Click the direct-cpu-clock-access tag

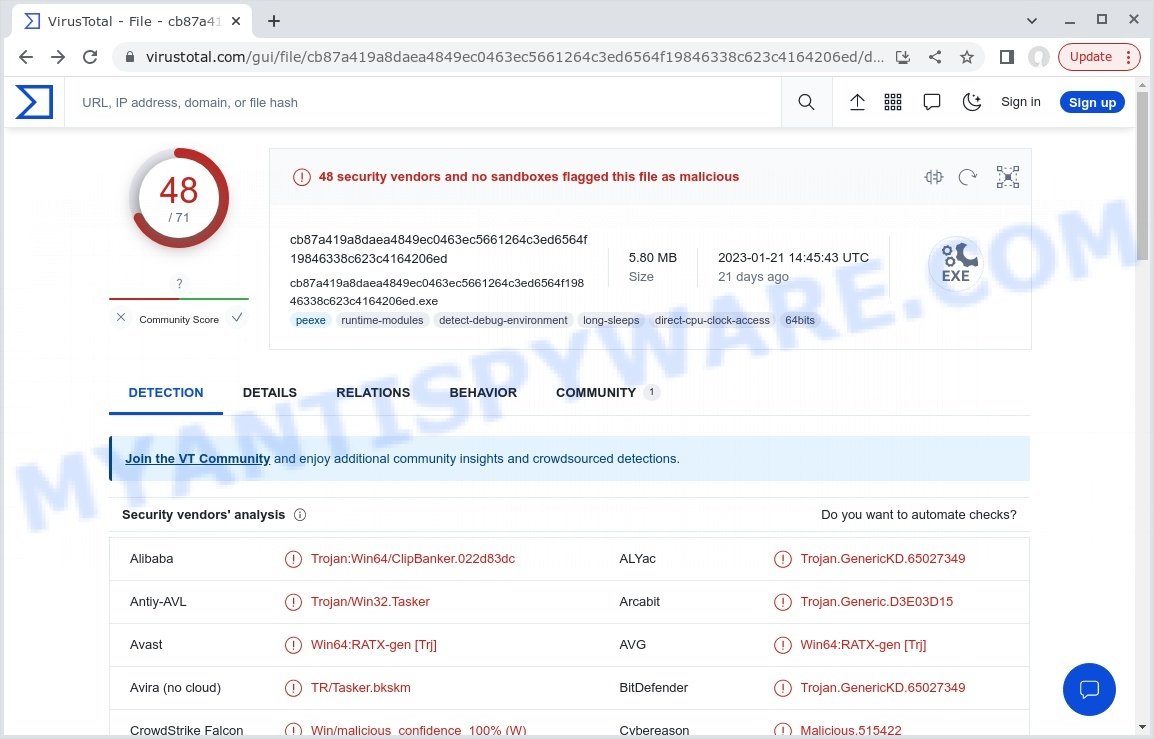[712, 320]
